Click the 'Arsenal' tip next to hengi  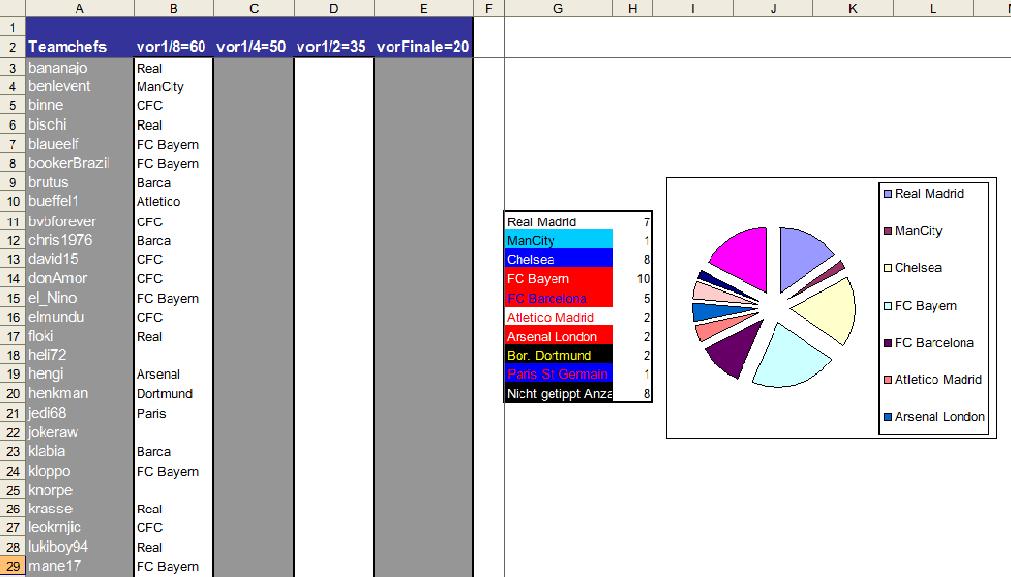[174, 375]
